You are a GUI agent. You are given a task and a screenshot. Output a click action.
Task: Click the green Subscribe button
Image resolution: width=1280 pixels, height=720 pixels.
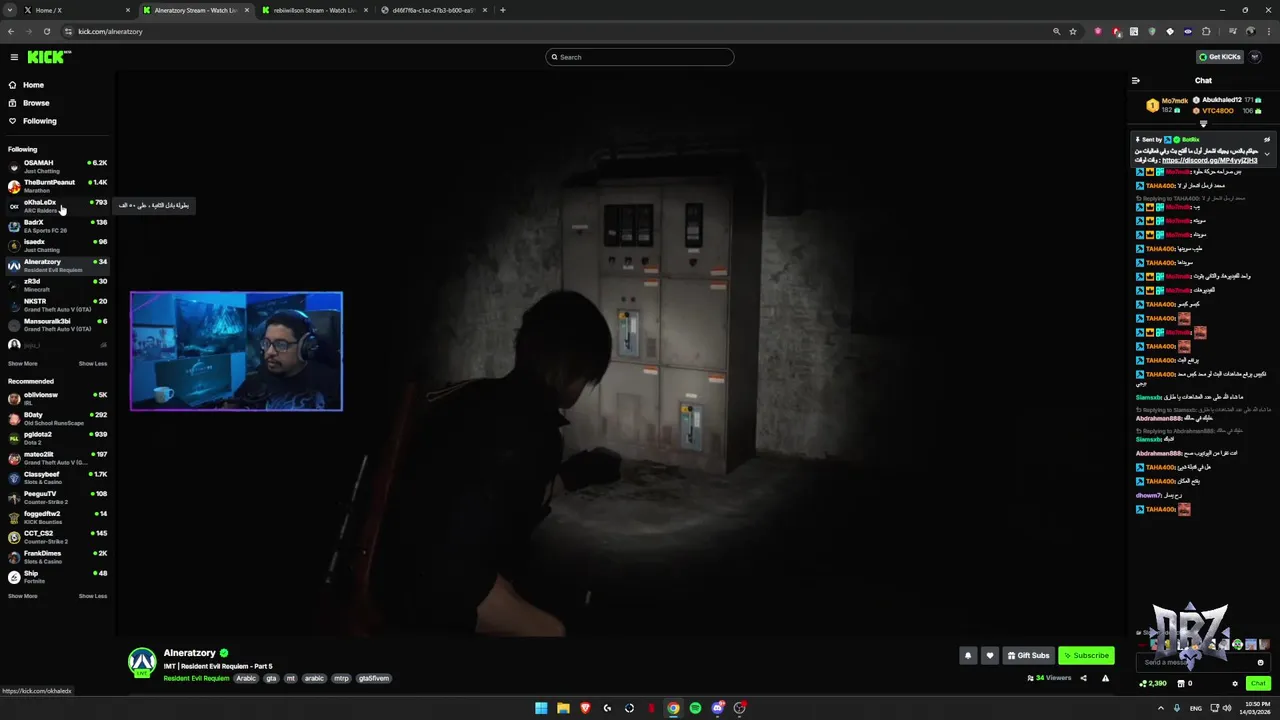[1086, 656]
